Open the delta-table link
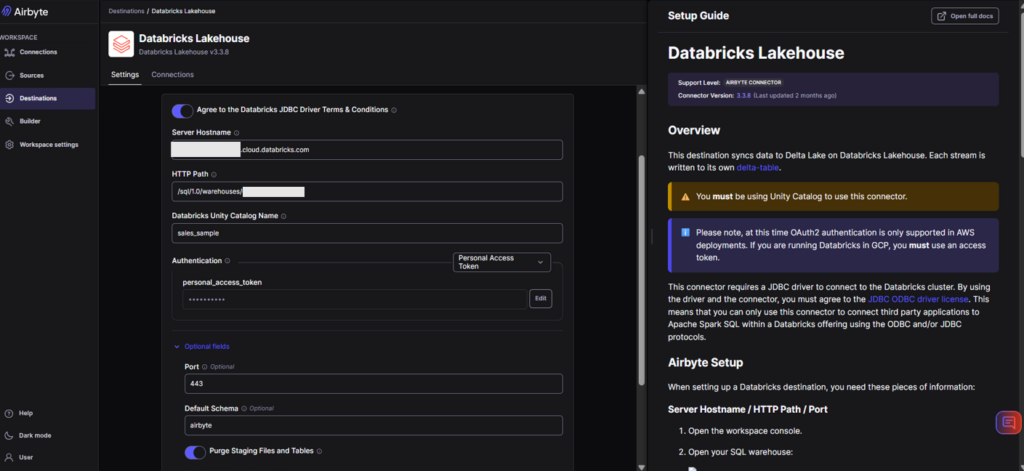 click(x=758, y=168)
